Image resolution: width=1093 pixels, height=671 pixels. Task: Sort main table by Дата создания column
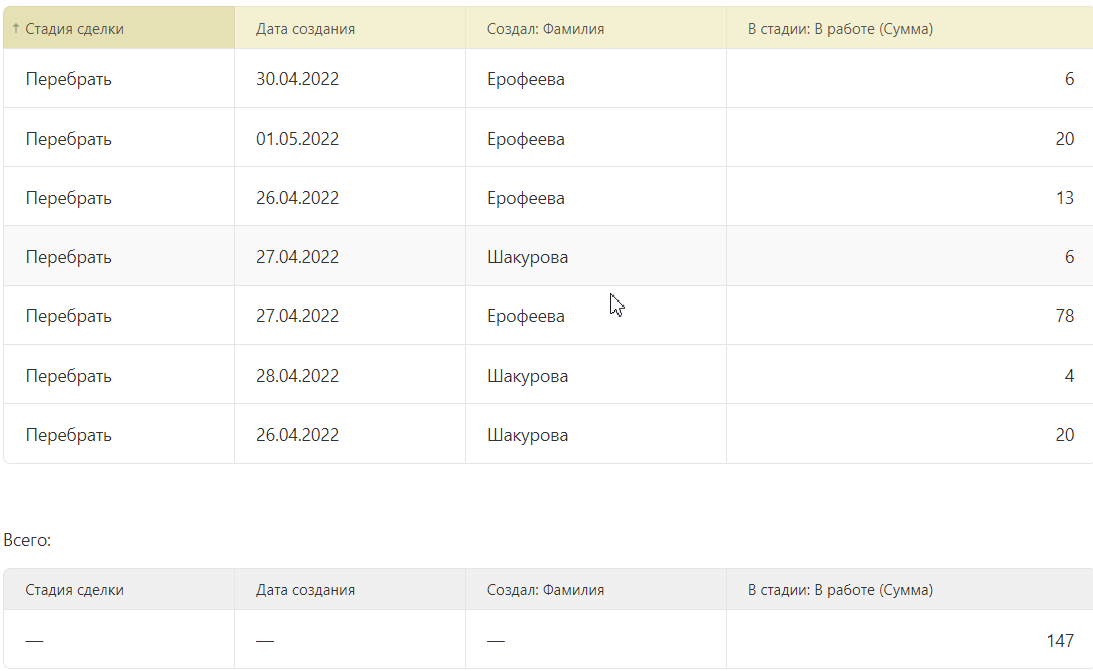[305, 29]
